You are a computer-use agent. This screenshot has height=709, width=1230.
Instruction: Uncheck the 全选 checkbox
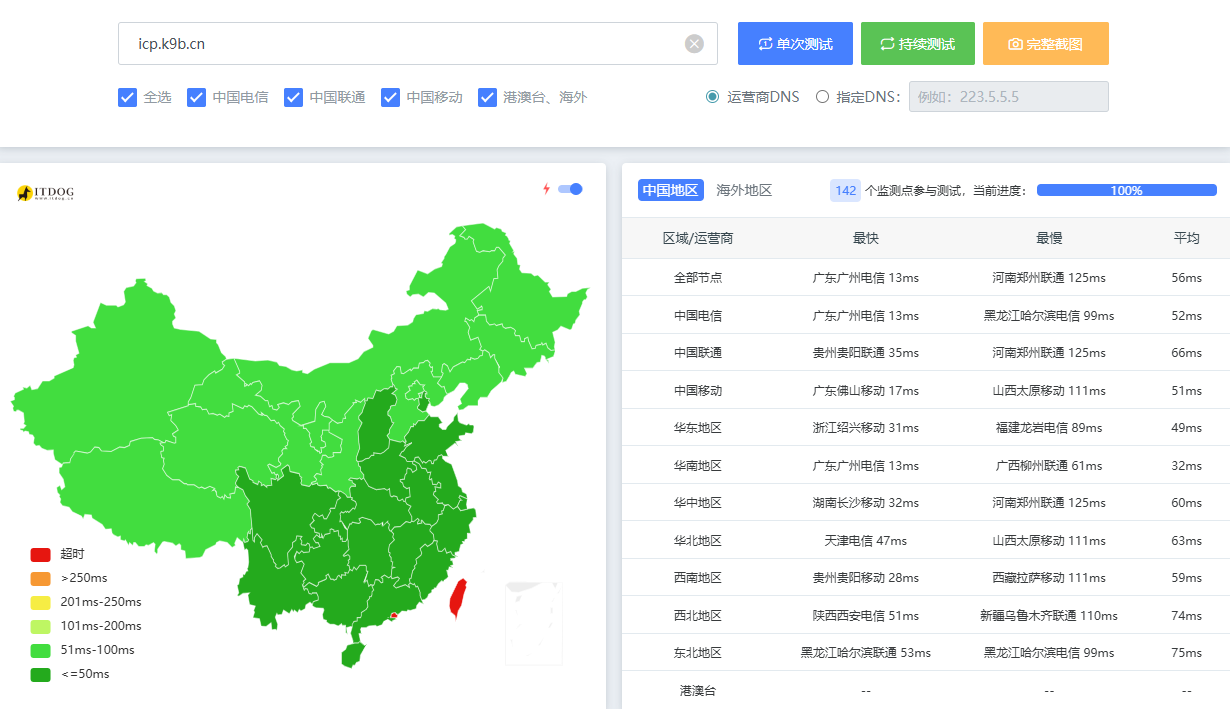(127, 97)
